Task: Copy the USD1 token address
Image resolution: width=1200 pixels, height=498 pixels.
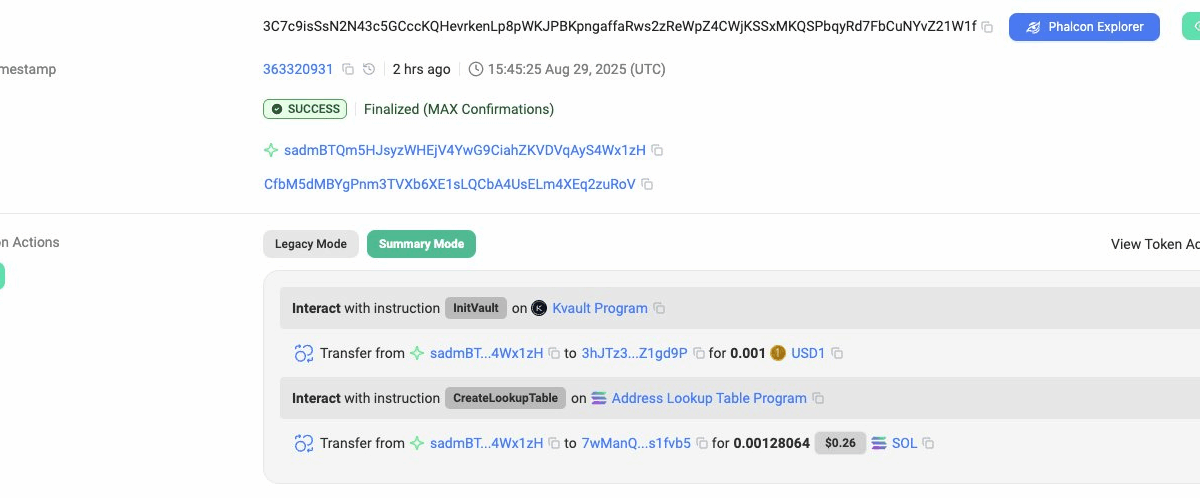Action: (x=837, y=353)
